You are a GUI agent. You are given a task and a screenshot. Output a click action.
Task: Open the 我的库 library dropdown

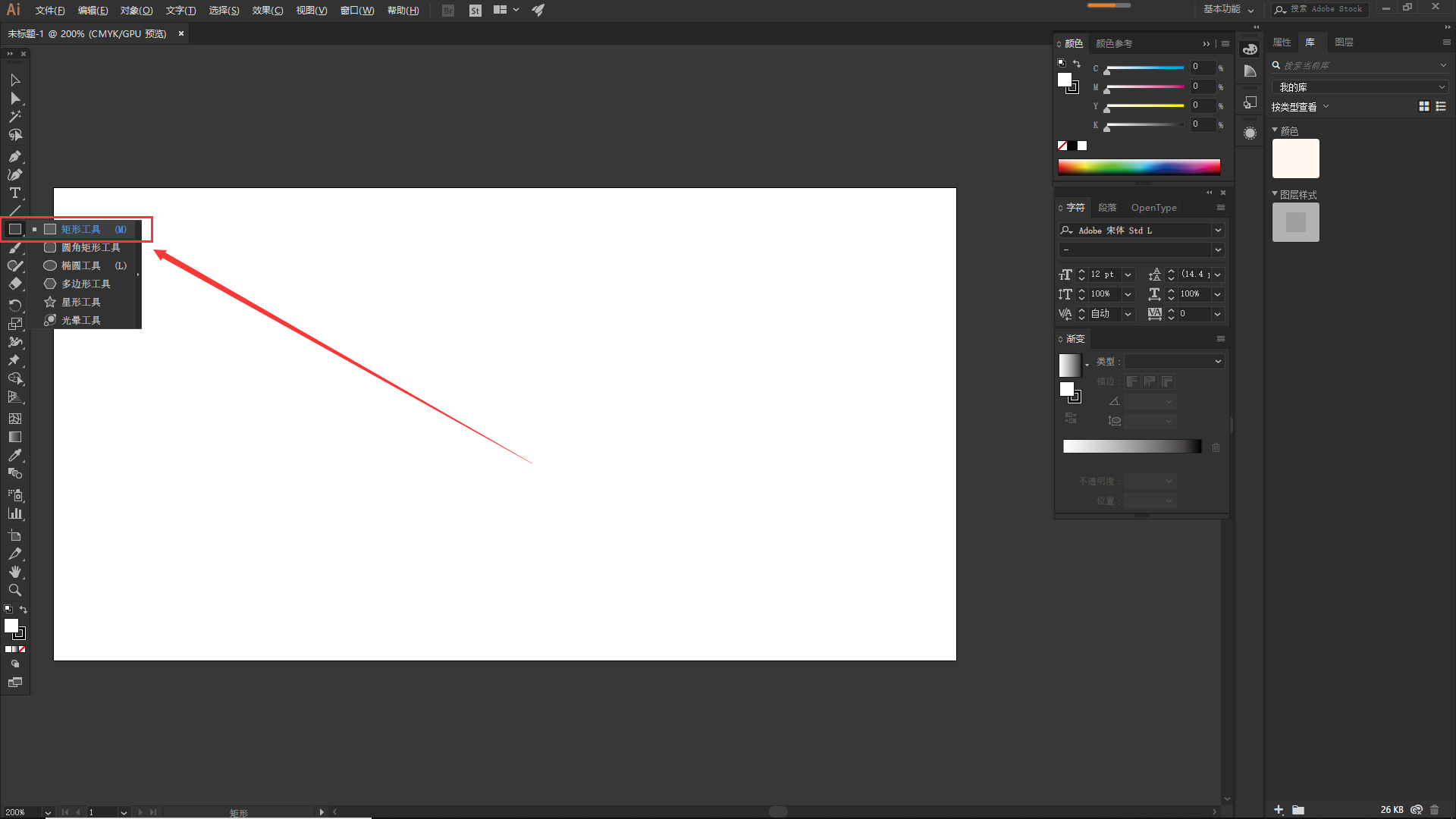click(x=1360, y=87)
